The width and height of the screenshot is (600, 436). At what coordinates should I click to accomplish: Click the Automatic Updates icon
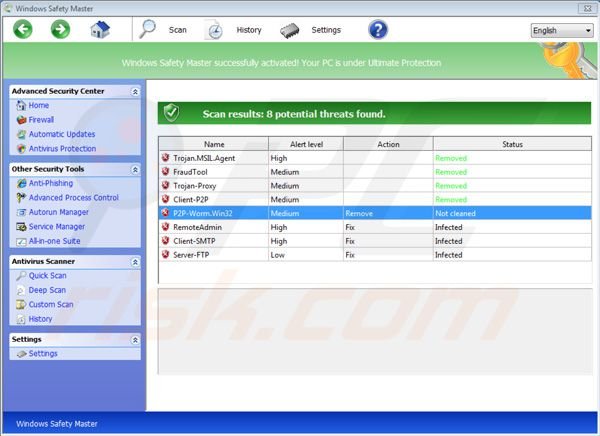coord(21,134)
